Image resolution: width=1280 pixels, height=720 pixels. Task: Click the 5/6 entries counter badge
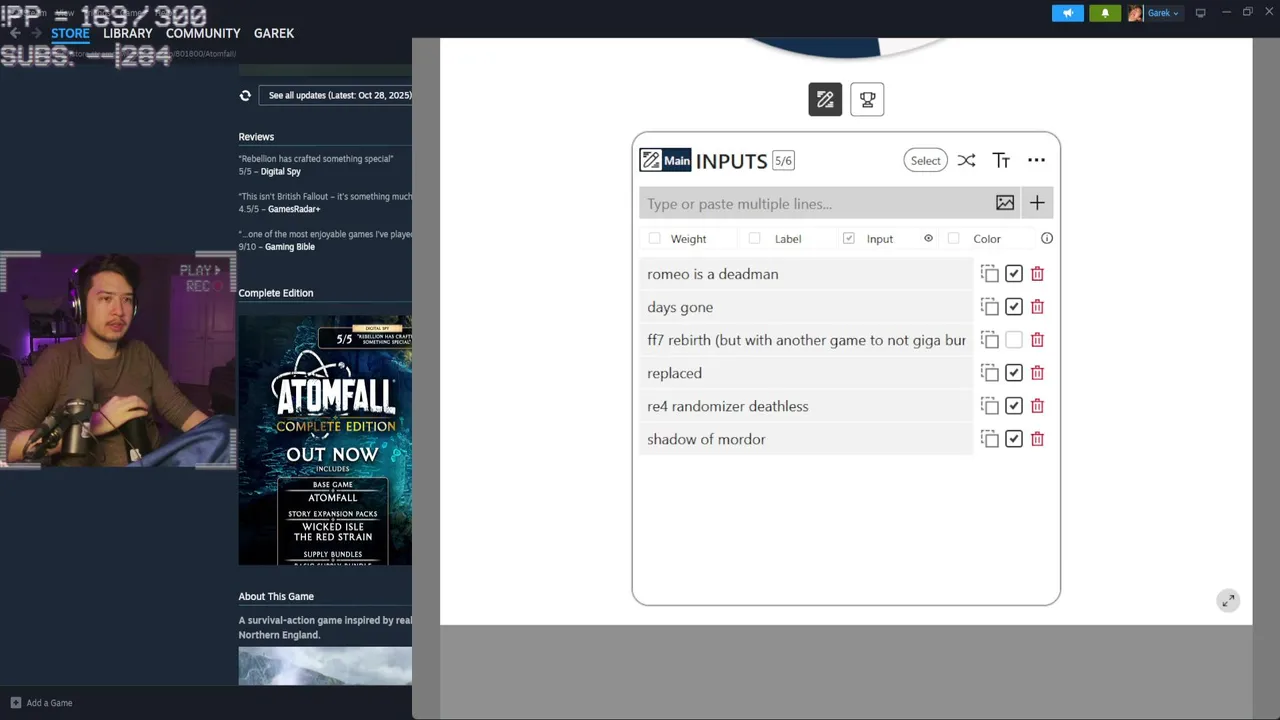[x=783, y=160]
